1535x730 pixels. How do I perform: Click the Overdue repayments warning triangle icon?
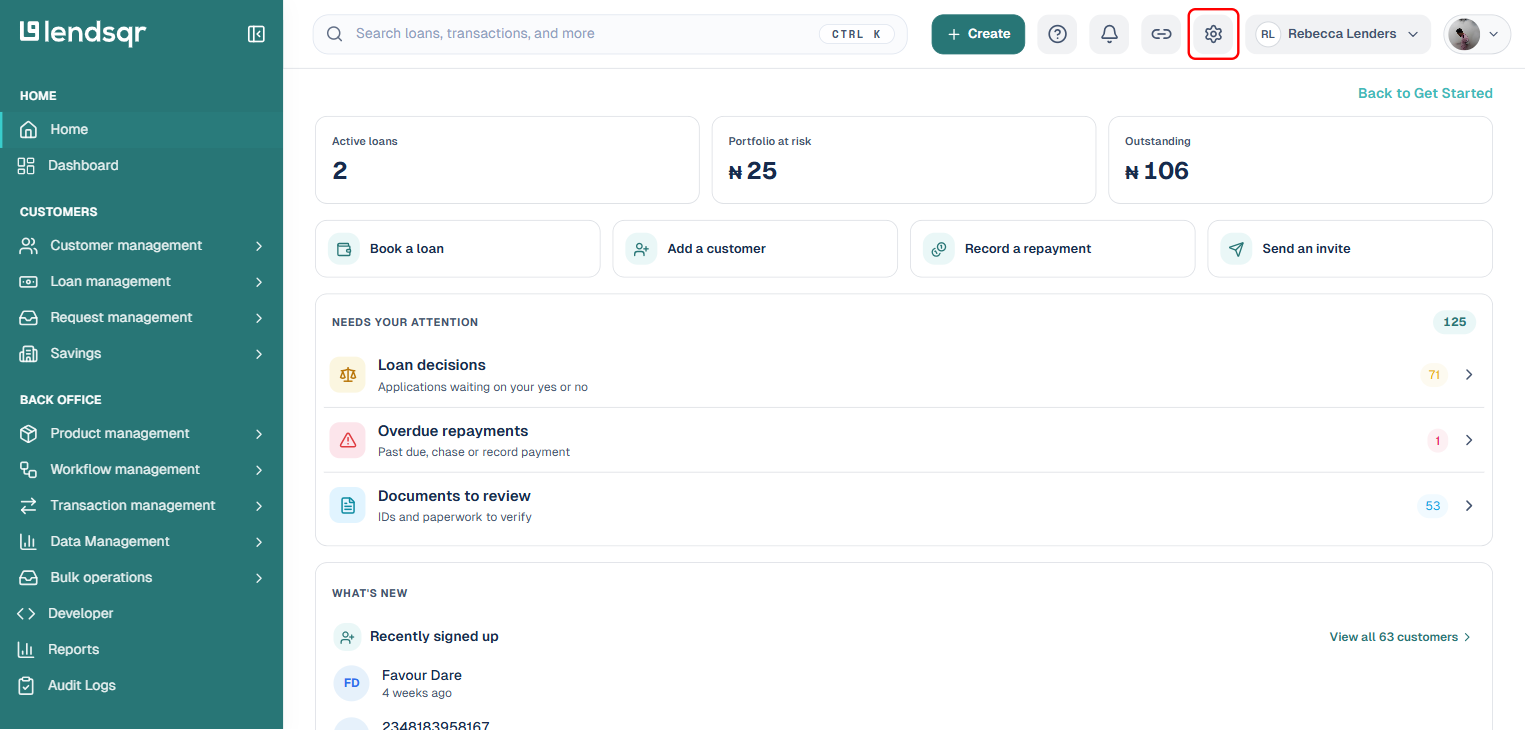click(348, 440)
